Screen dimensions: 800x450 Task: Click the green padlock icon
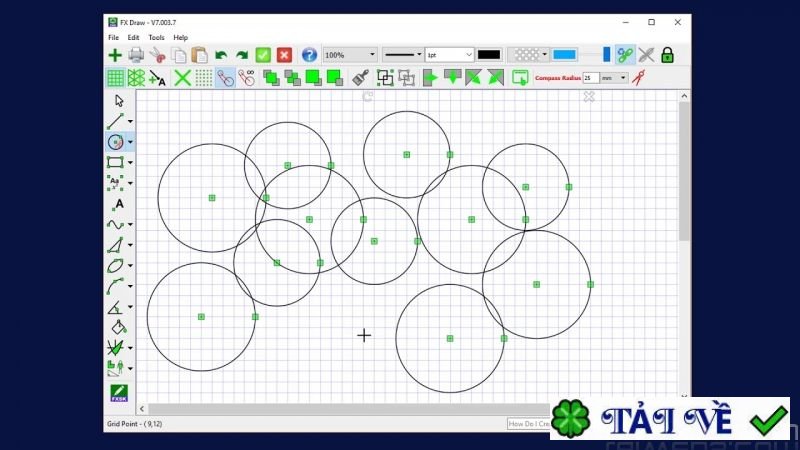667,55
